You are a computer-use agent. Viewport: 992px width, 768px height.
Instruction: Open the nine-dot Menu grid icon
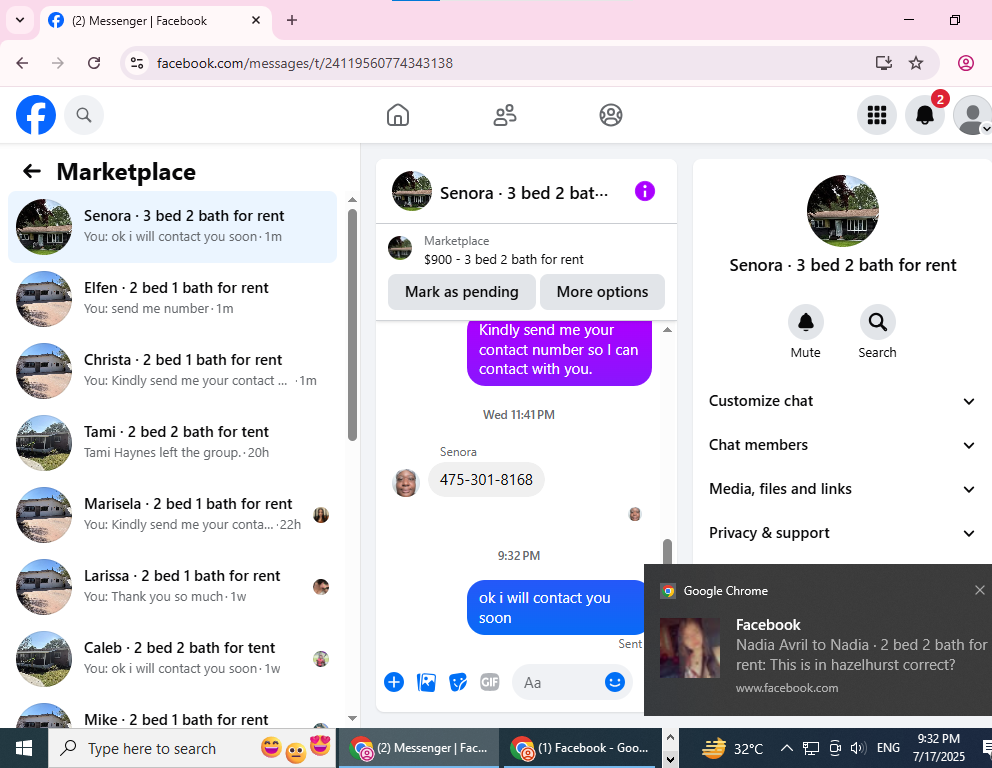coord(877,115)
